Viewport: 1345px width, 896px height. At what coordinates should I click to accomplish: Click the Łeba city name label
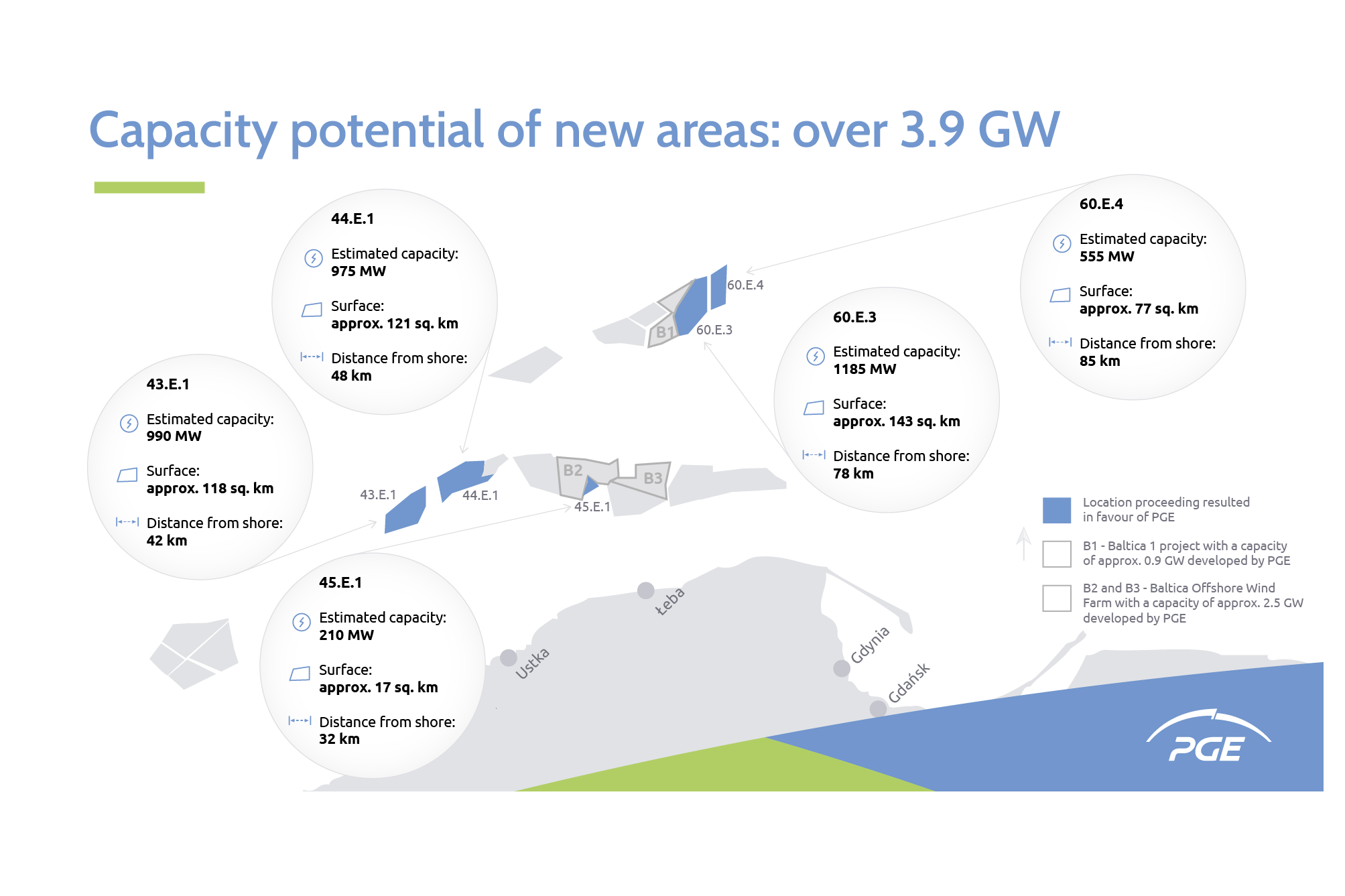coord(669,601)
